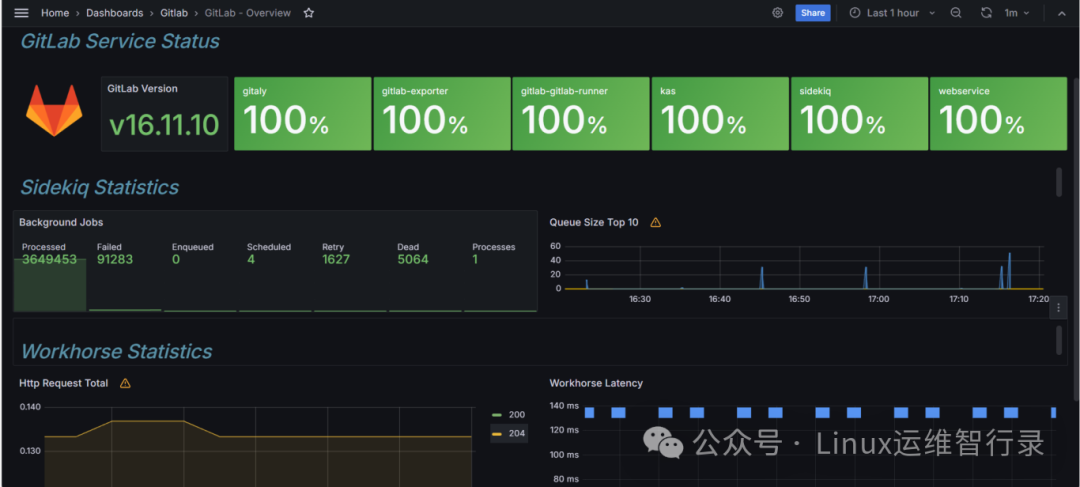Image resolution: width=1080 pixels, height=487 pixels.
Task: Go to Dashboards breadcrumb
Action: coord(115,13)
